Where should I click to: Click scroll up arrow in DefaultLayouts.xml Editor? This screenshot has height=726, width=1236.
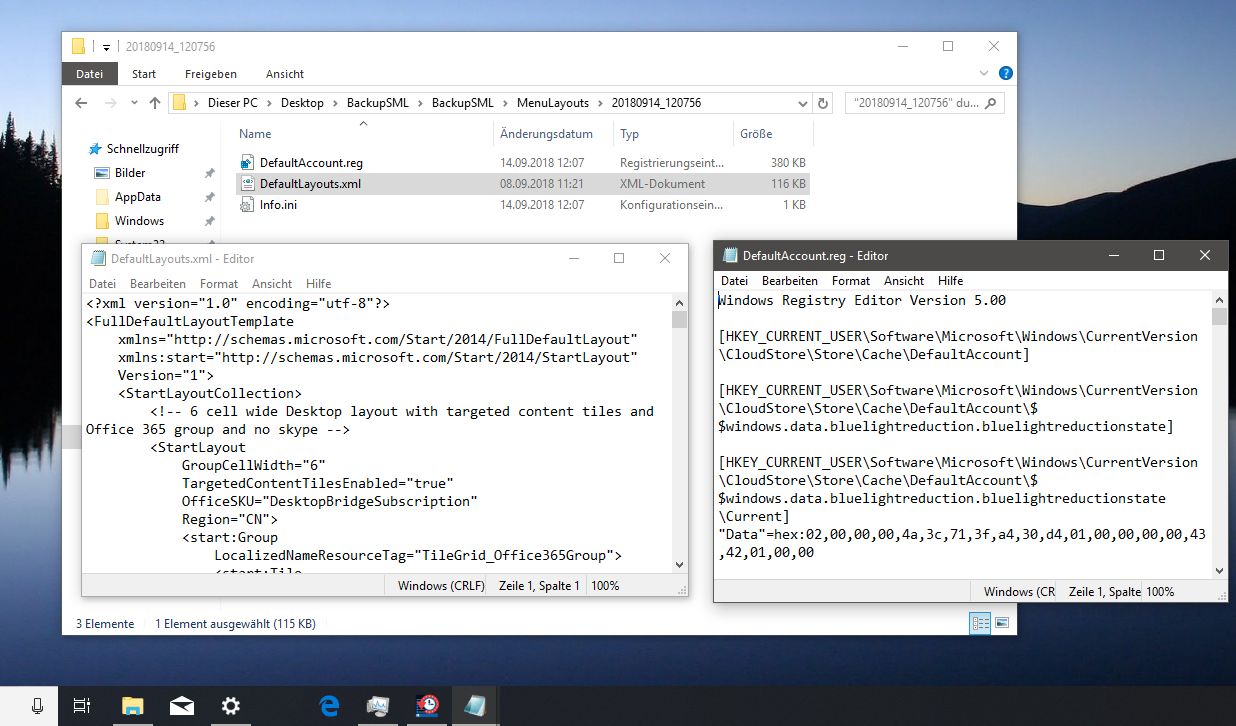pos(680,302)
